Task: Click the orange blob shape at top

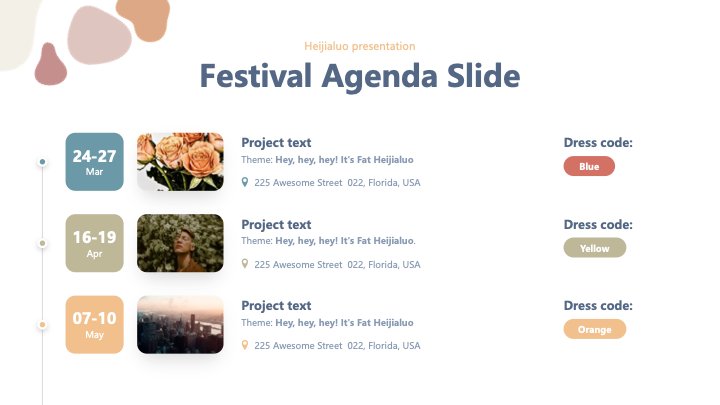Action: tap(144, 19)
